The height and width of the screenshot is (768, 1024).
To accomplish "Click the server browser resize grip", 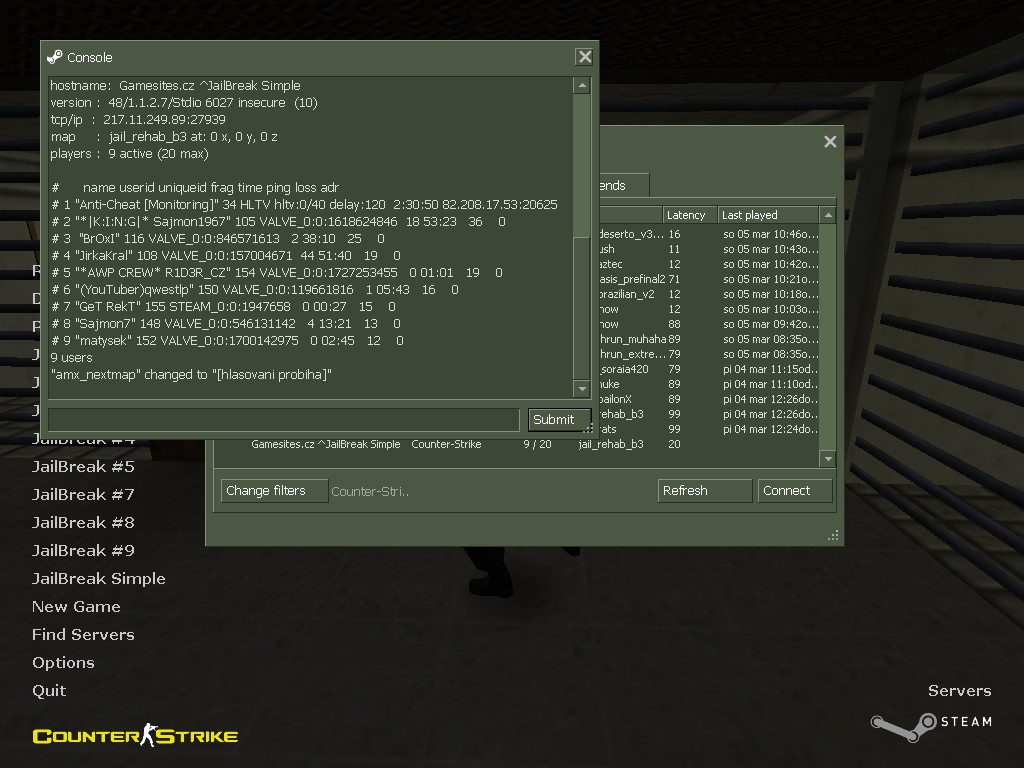I will [x=833, y=536].
